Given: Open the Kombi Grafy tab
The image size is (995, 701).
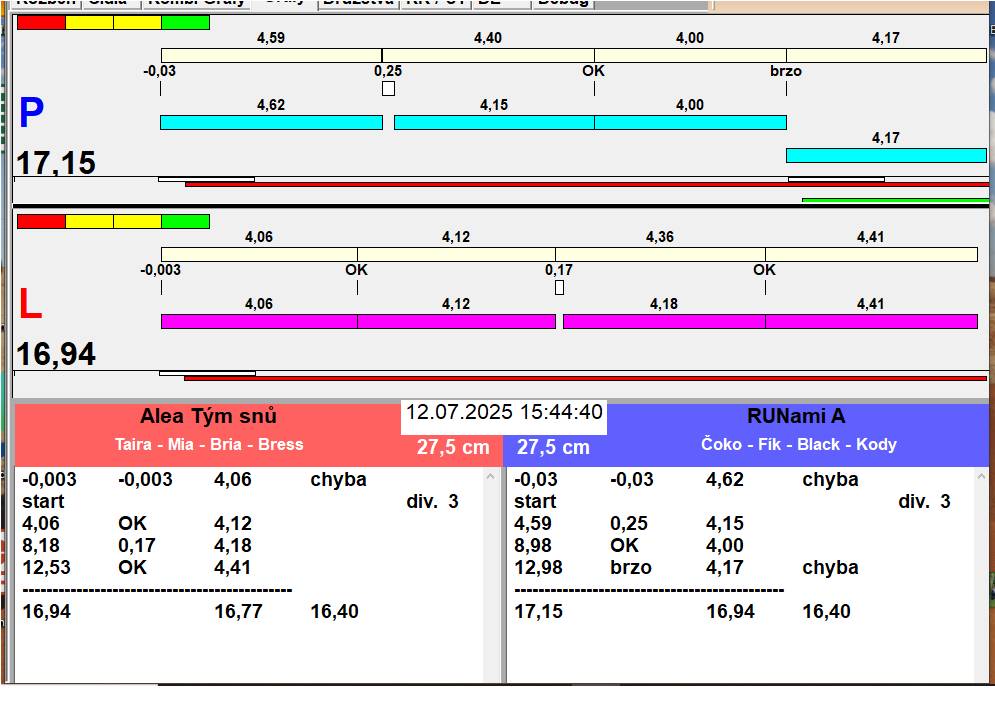Looking at the screenshot, I should (195, 3).
